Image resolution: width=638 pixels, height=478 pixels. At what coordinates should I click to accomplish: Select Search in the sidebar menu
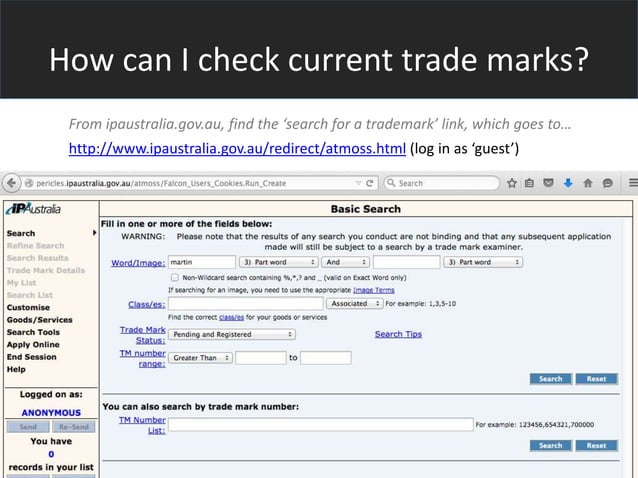click(x=21, y=233)
